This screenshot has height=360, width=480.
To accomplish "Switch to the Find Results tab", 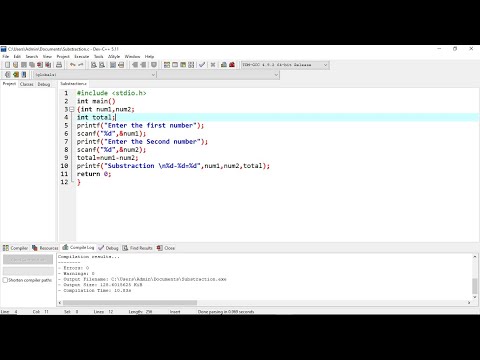I will pyautogui.click(x=137, y=248).
